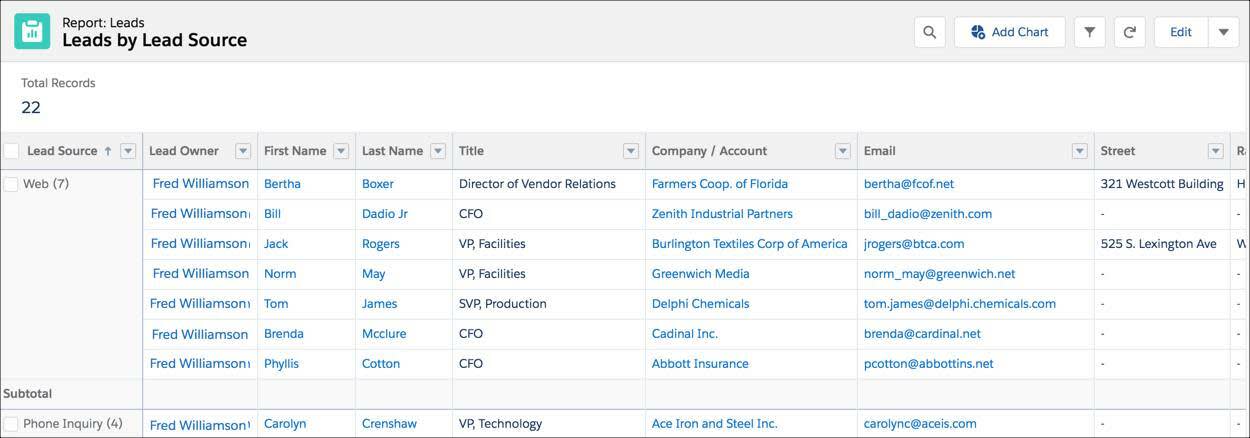Open the Jack first name link
The height and width of the screenshot is (438, 1250).
(276, 244)
